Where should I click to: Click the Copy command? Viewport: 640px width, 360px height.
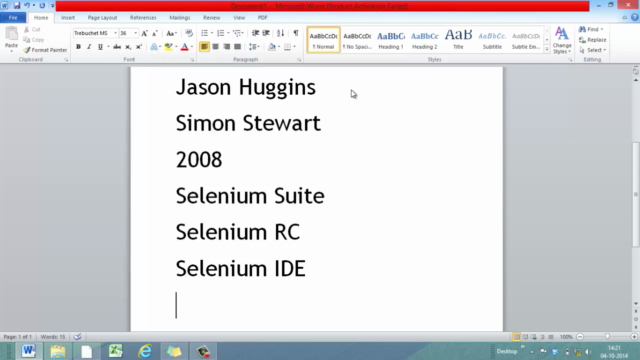coord(34,40)
